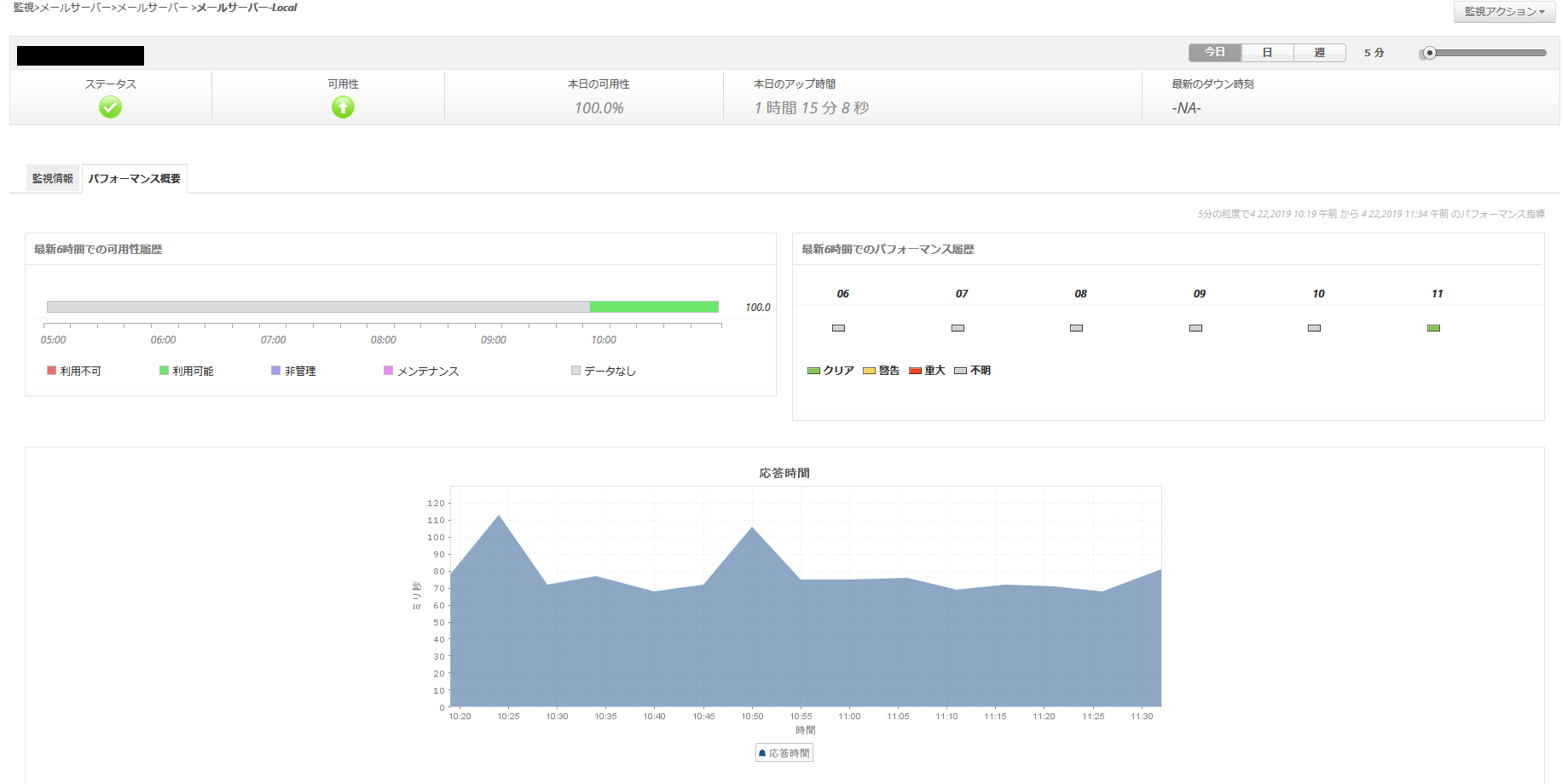
Task: Click the クリア legend color swatch
Action: tap(813, 371)
